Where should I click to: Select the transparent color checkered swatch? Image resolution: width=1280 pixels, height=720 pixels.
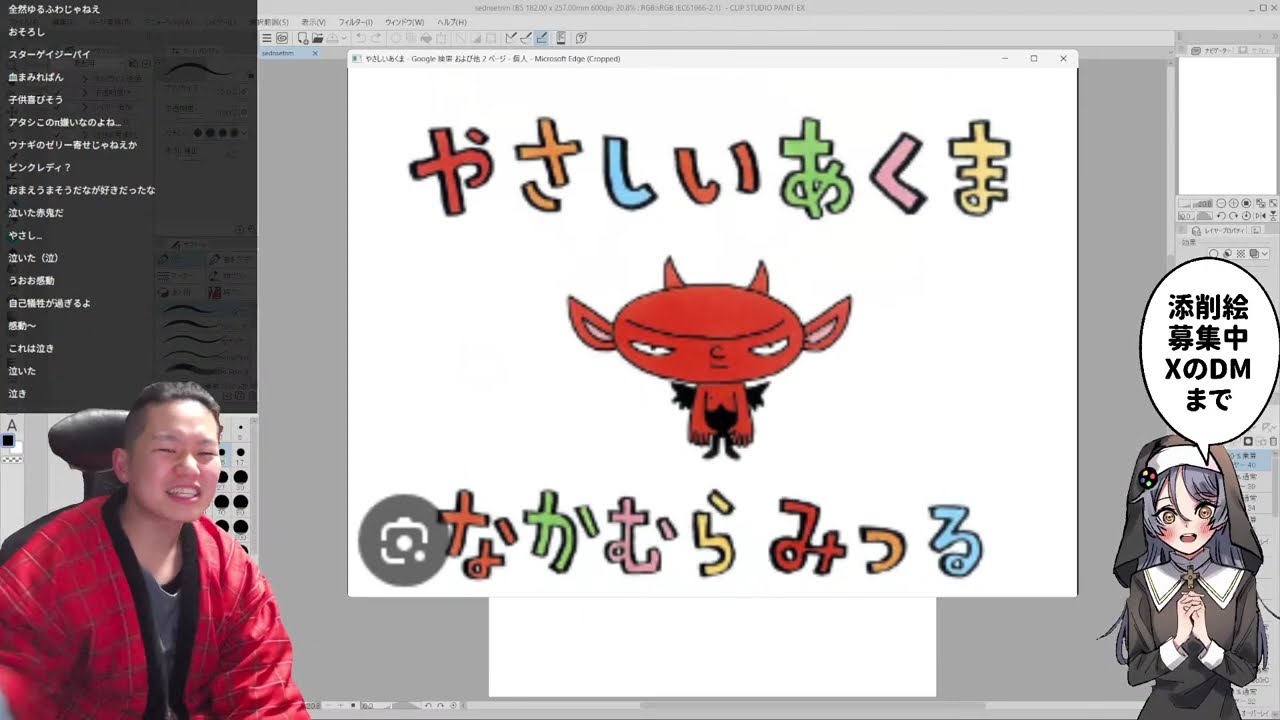point(11,459)
